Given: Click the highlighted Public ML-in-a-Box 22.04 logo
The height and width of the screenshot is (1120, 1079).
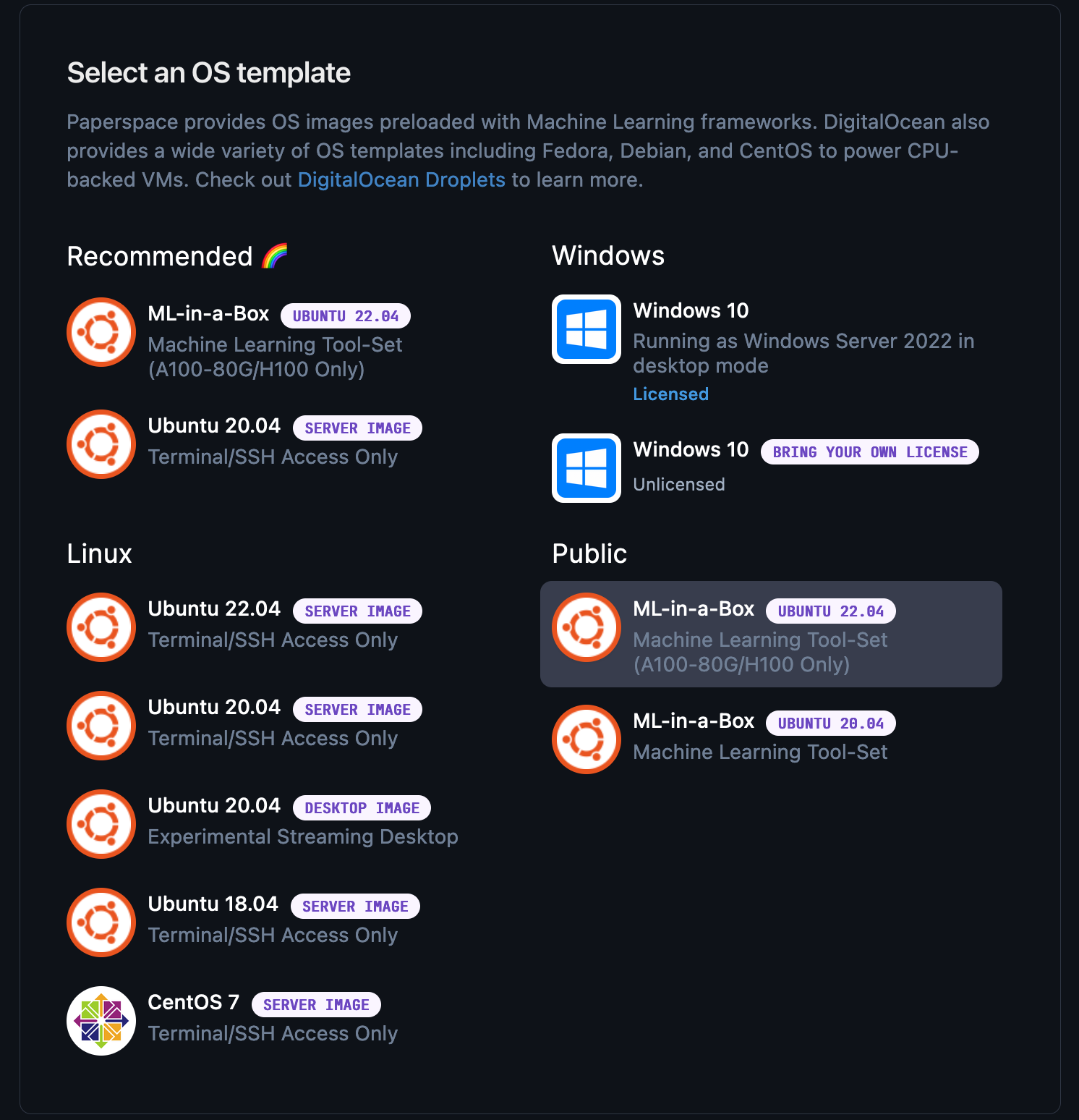Looking at the screenshot, I should pyautogui.click(x=587, y=627).
